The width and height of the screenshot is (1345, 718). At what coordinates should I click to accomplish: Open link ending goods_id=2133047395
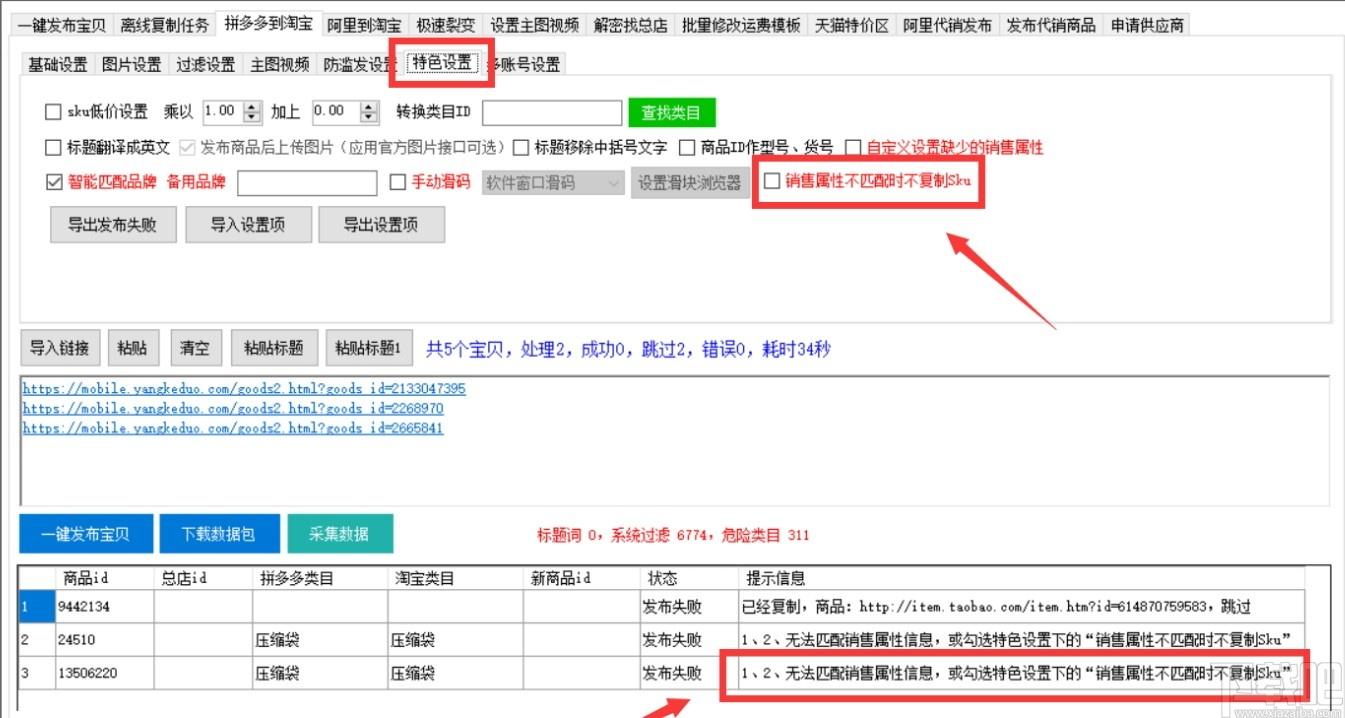point(244,388)
